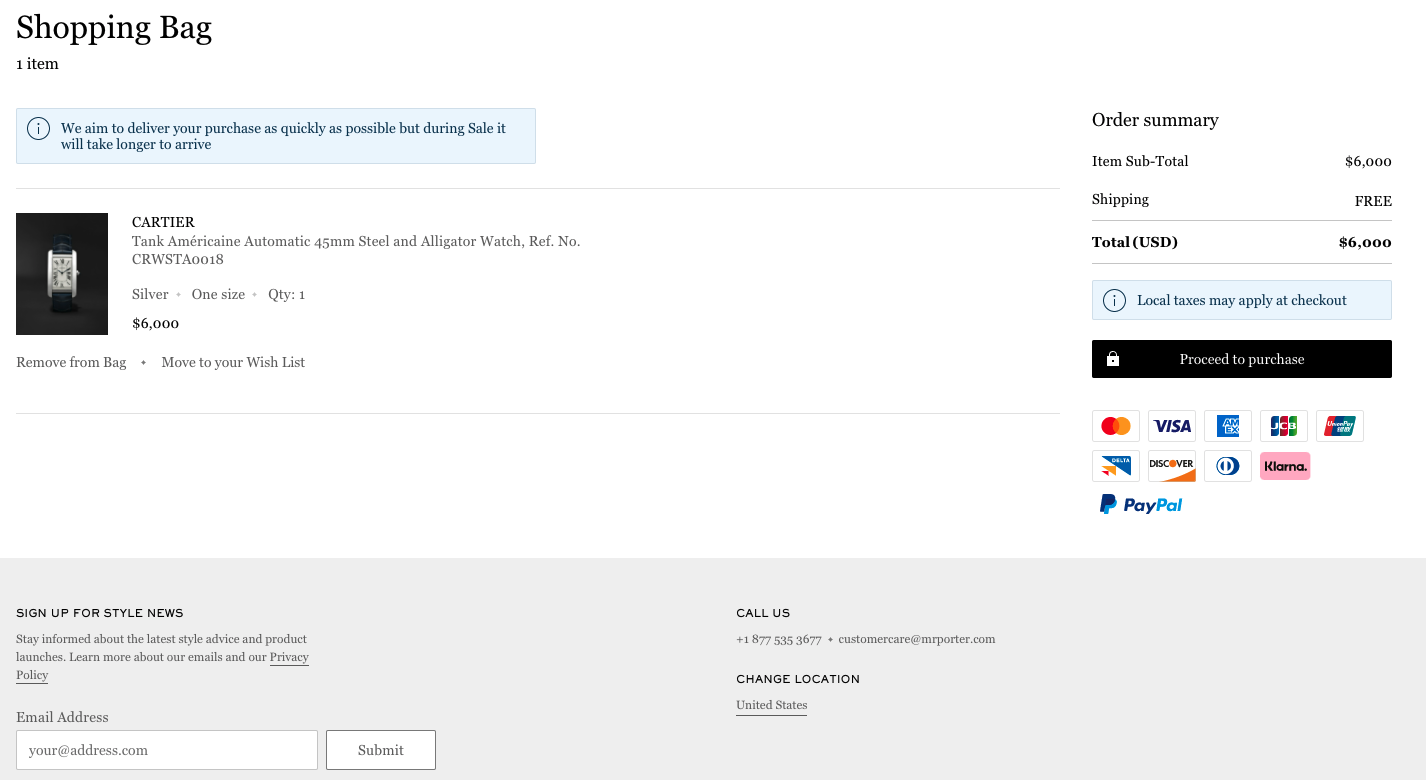Image resolution: width=1426 pixels, height=780 pixels.
Task: Click the Order summary heading
Action: click(1155, 120)
